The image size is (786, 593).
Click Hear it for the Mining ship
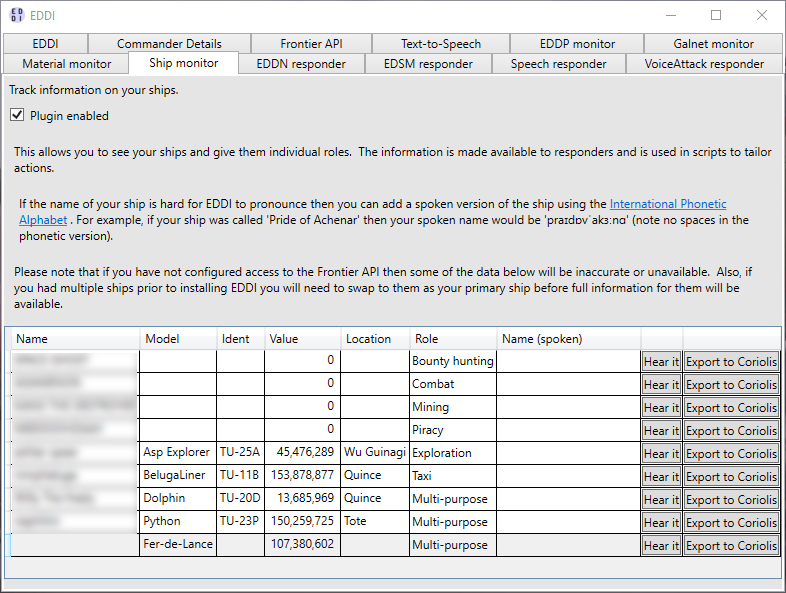click(661, 408)
